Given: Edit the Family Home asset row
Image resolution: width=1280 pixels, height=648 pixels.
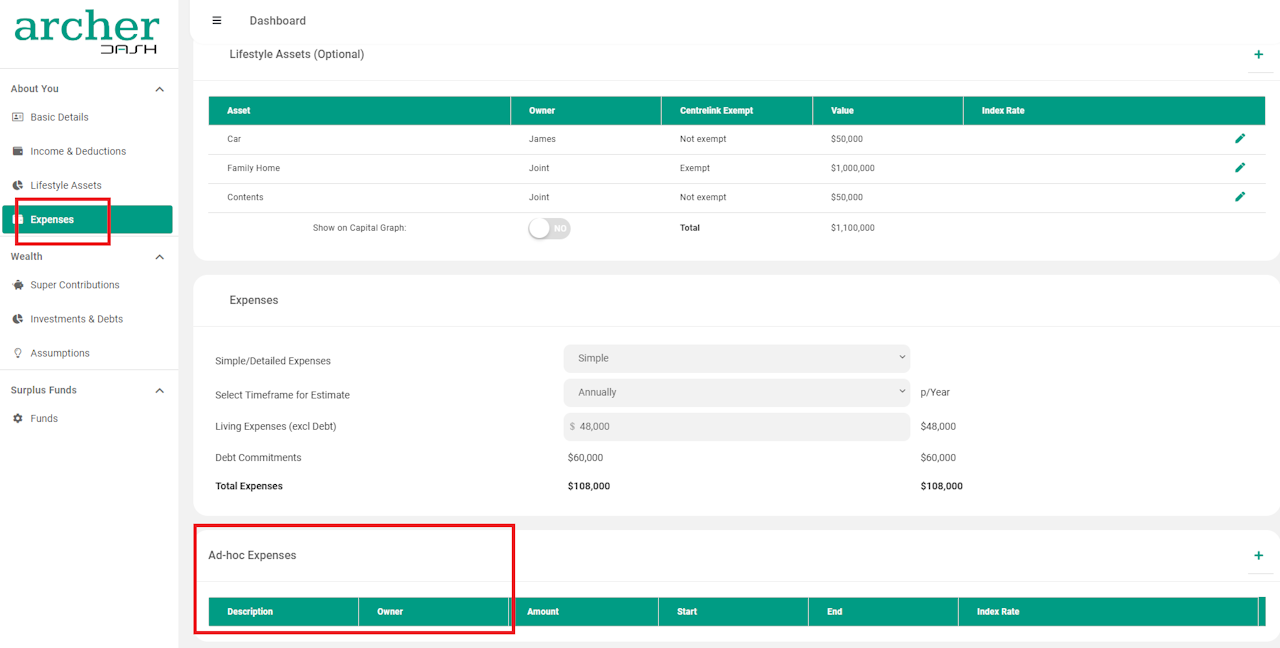Looking at the screenshot, I should 1240,168.
